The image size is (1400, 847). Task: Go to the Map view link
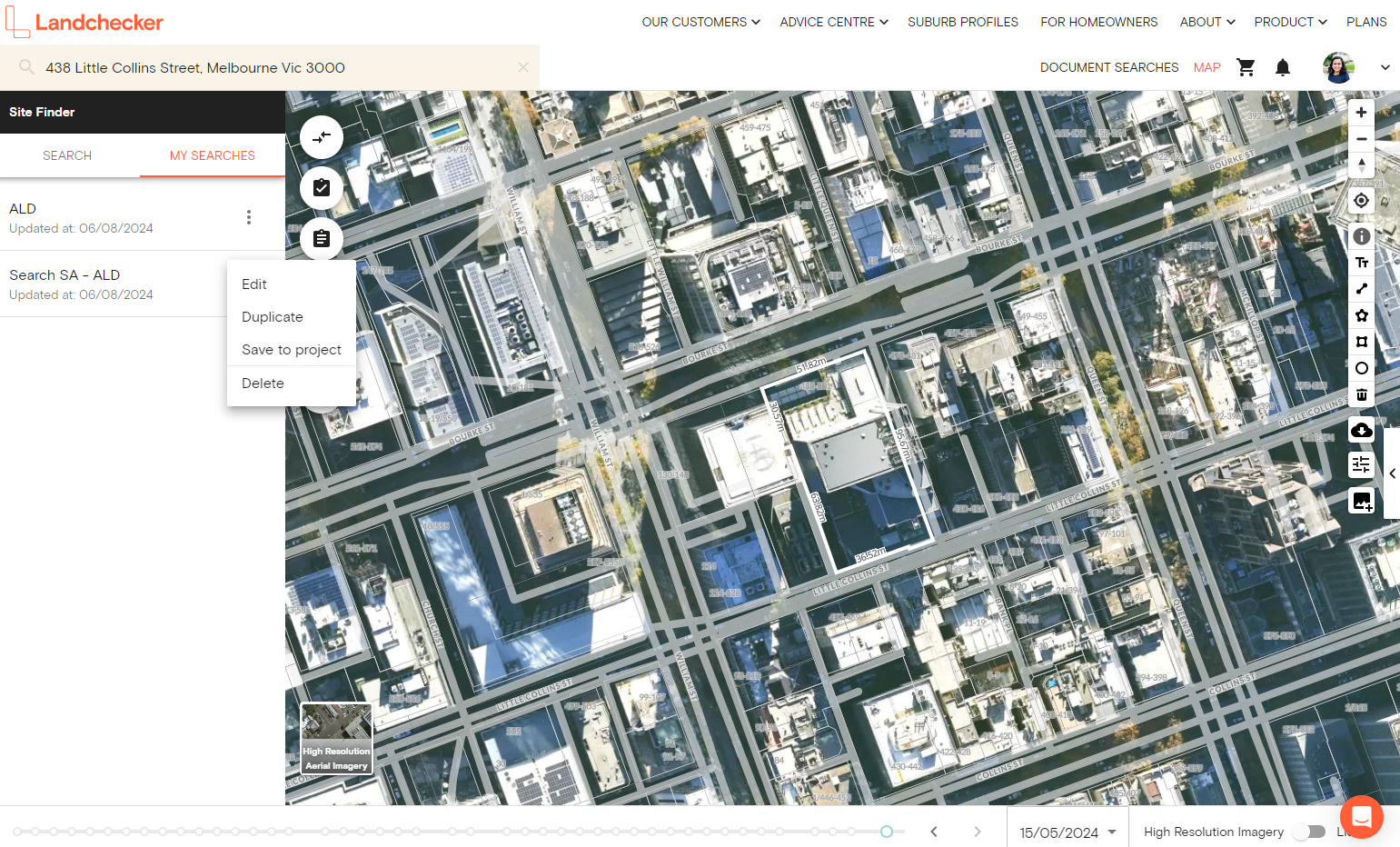coord(1207,67)
